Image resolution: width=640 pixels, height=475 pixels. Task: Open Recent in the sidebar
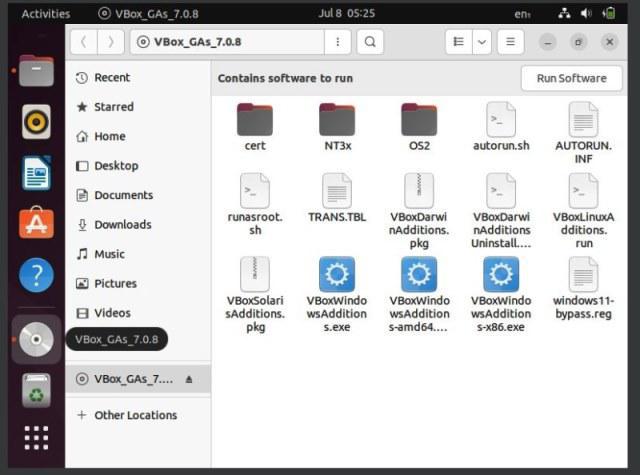[x=138, y=78]
